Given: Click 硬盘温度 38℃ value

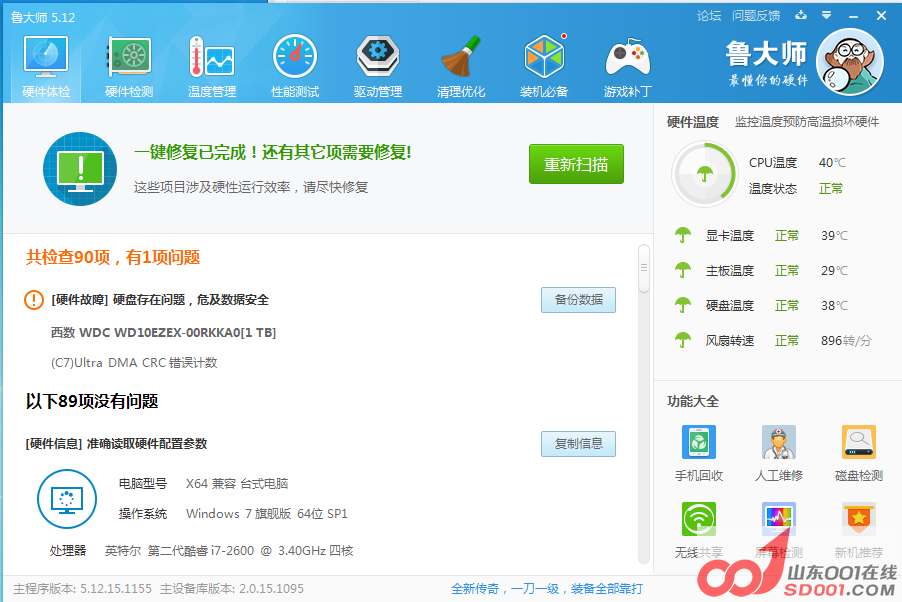Looking at the screenshot, I should [834, 306].
